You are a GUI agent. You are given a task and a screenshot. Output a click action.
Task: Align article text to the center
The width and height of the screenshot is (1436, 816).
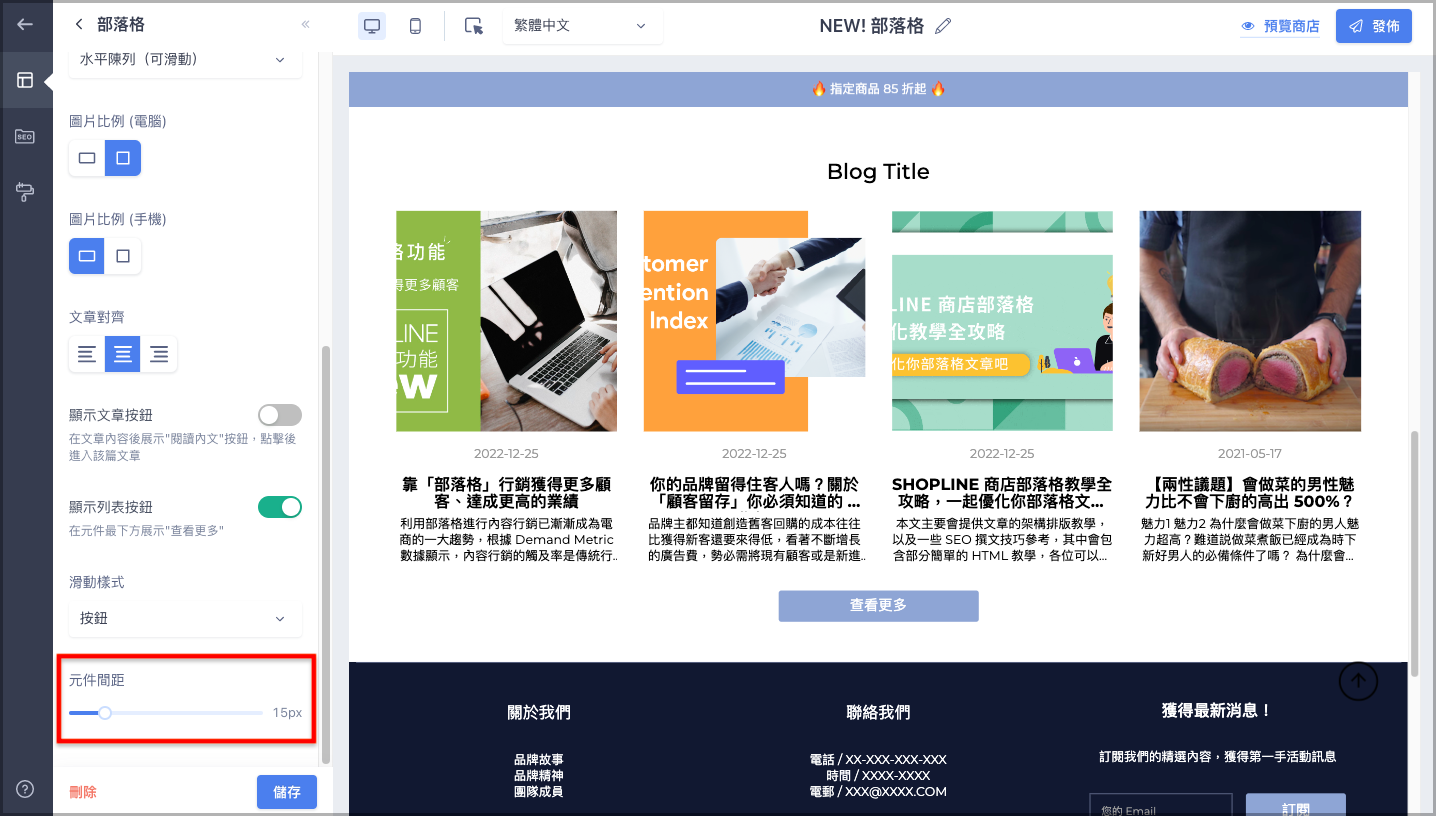click(x=123, y=354)
